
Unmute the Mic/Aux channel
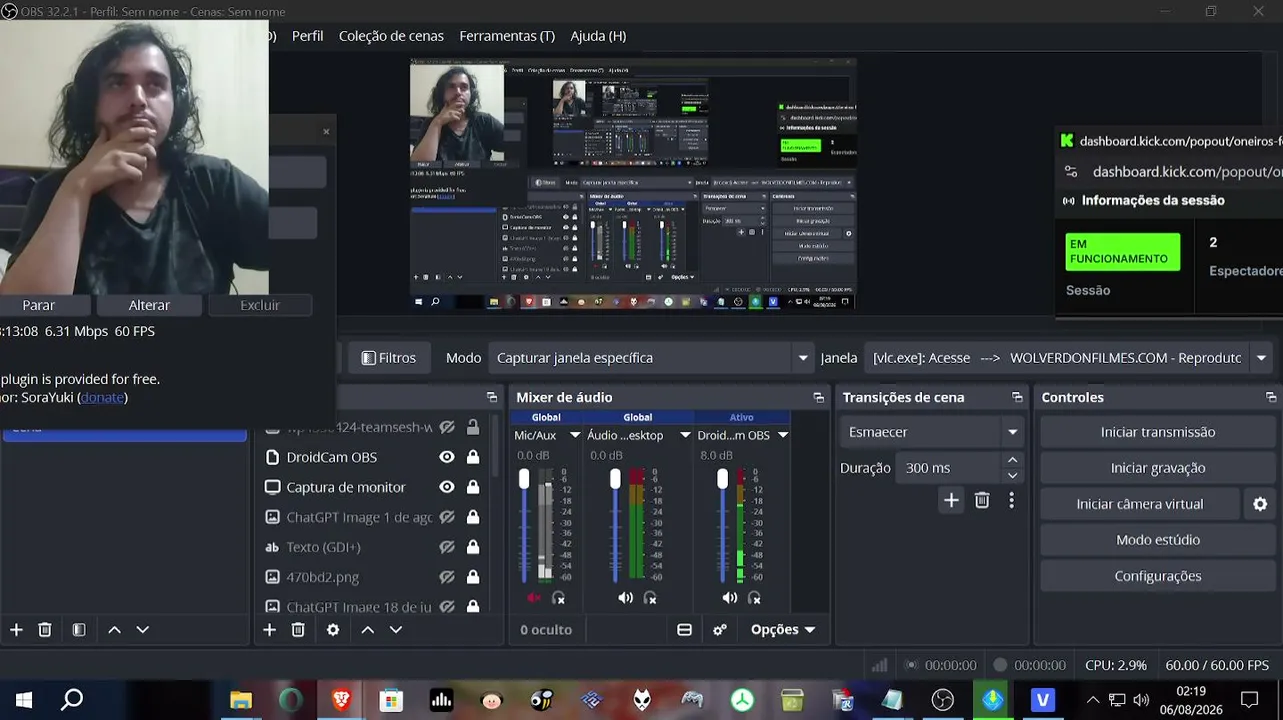pyautogui.click(x=534, y=598)
